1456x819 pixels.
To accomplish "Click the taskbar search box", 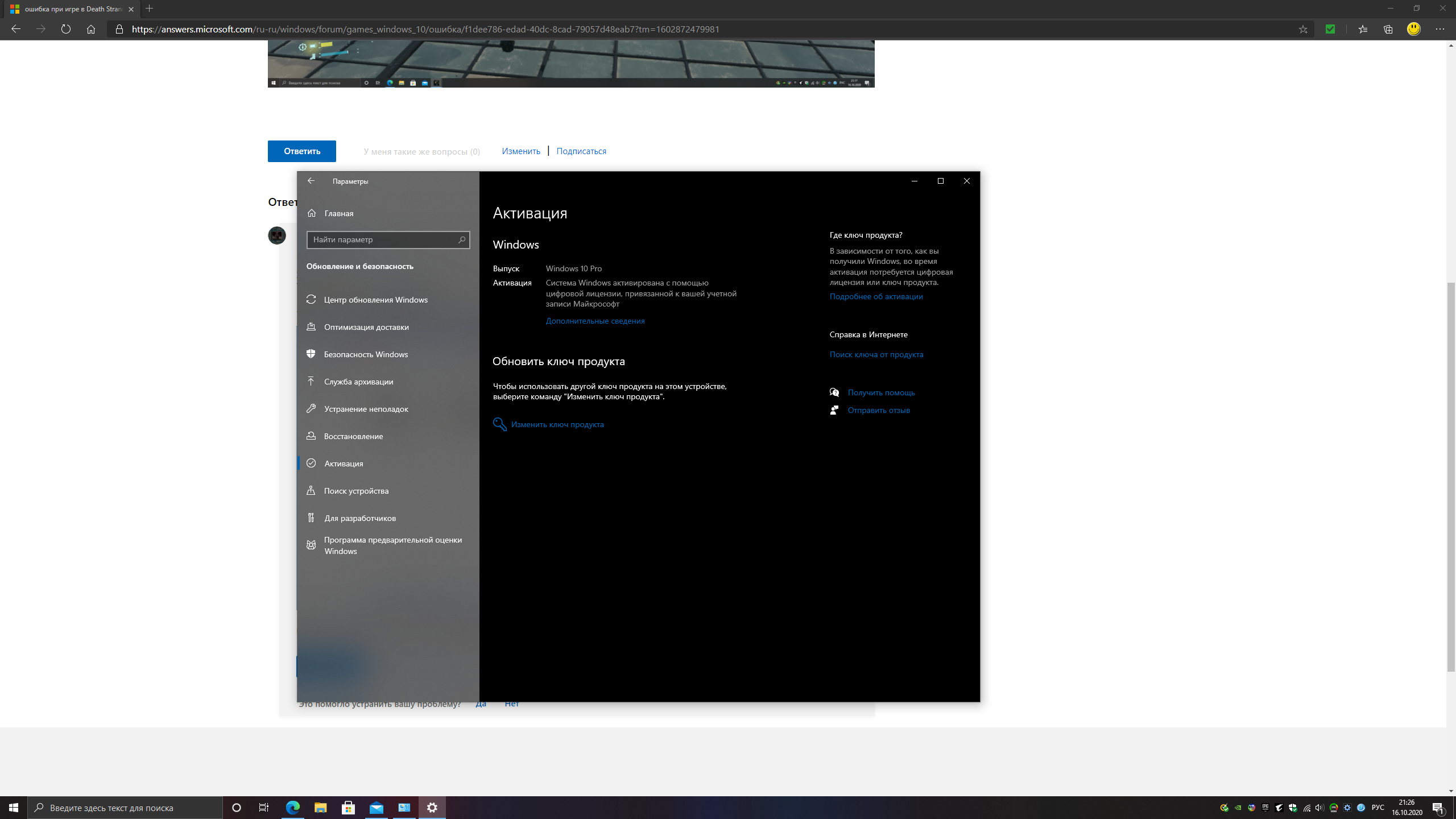I will tap(125, 808).
